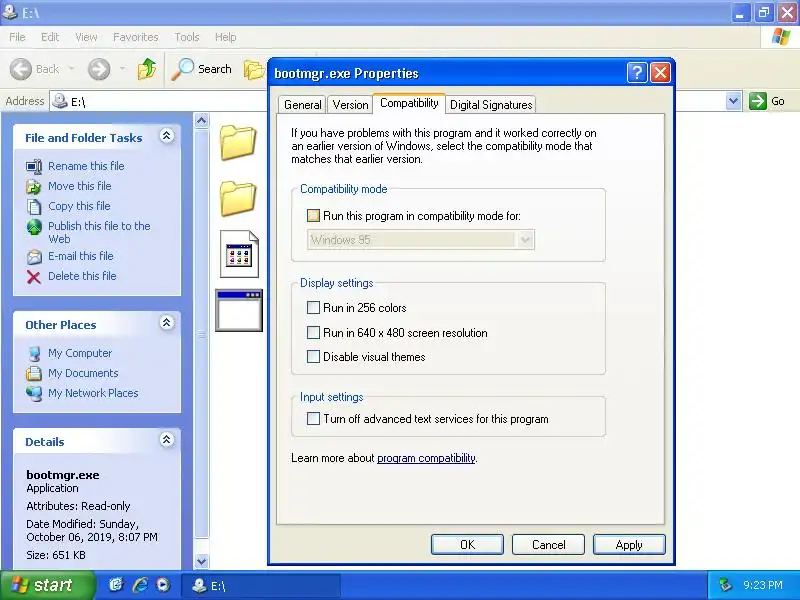Click the Apply button

pos(629,544)
